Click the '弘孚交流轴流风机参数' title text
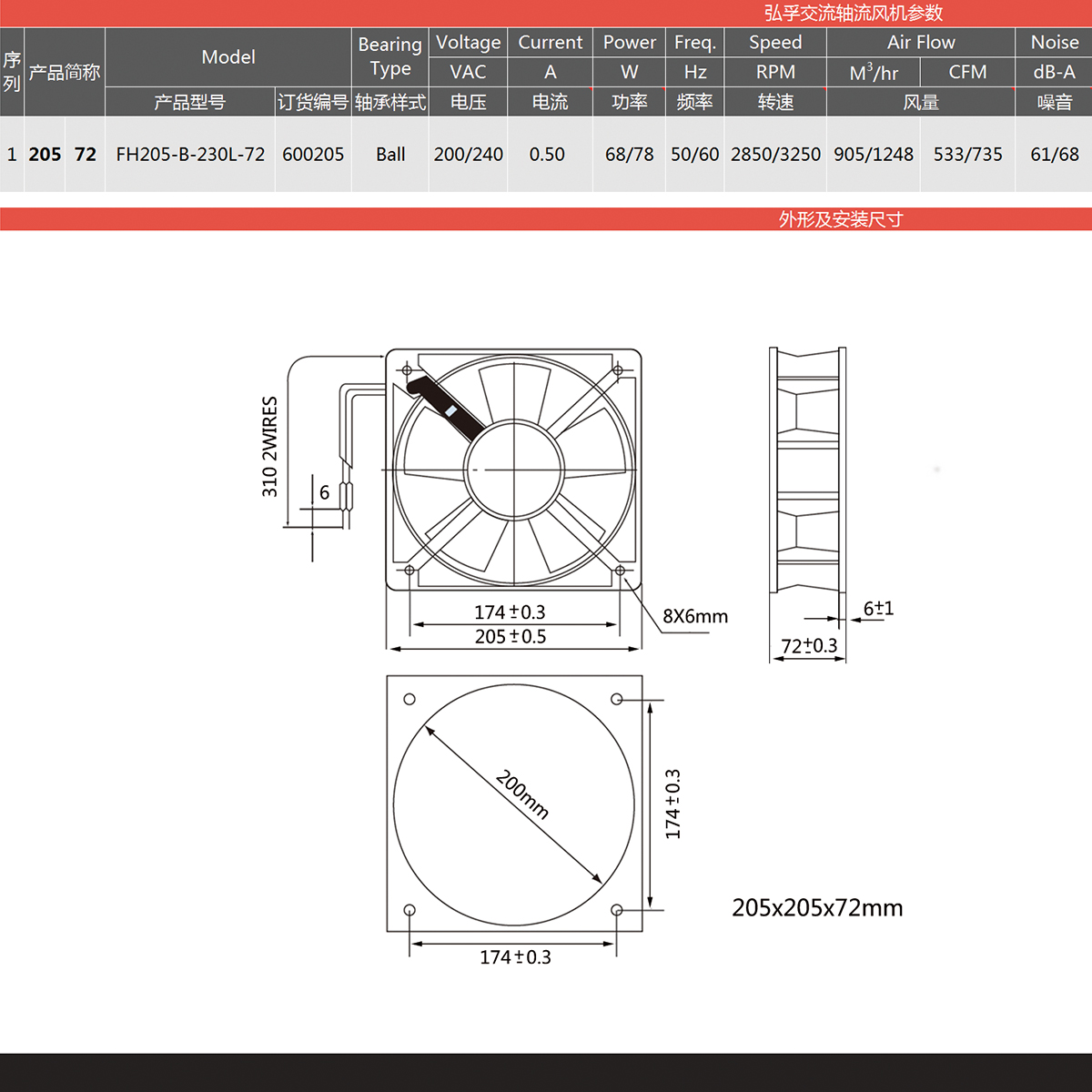This screenshot has height=1092, width=1092. coord(853,13)
